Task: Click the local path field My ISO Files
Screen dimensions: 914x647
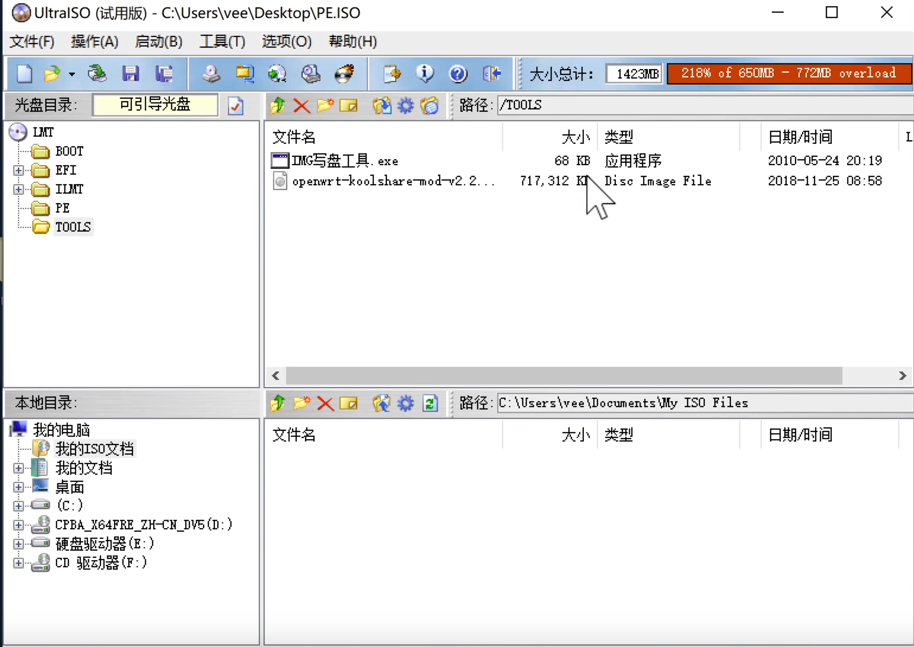Action: (x=705, y=403)
